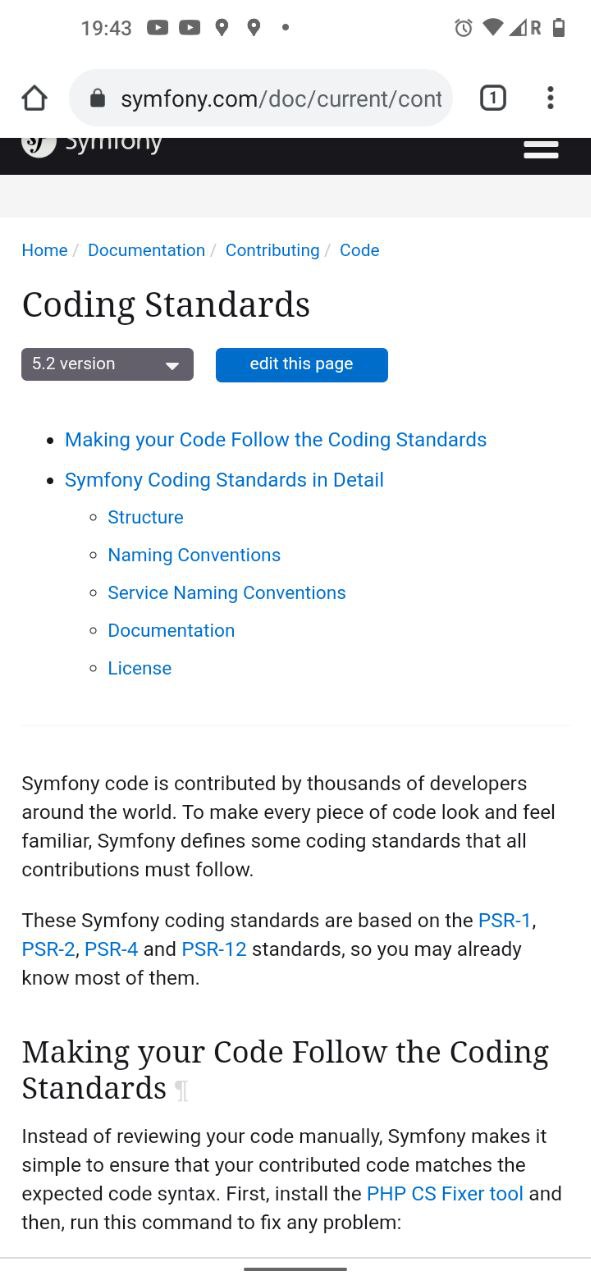Screen dimensions: 591x1280
Task: Click the arrow on the version selector
Action: [x=172, y=366]
